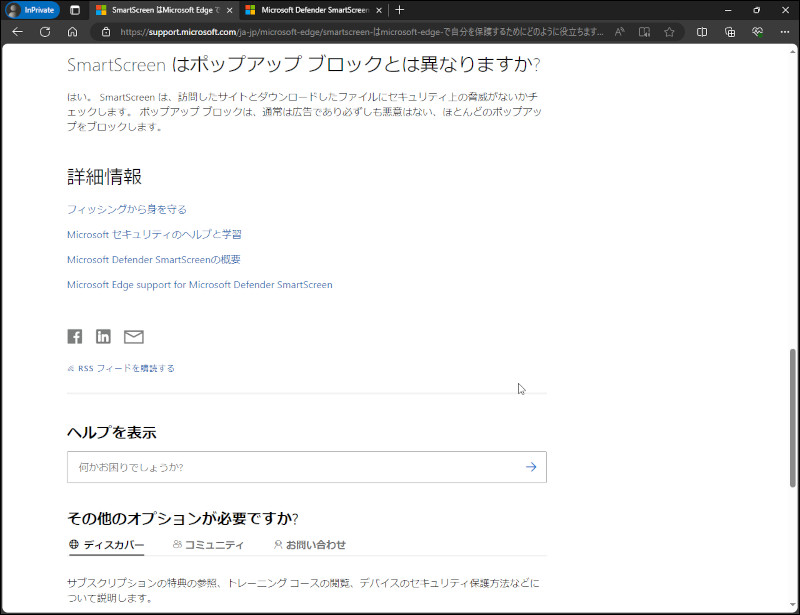The image size is (800, 615).
Task: Switch to コミュニティ section
Action: pyautogui.click(x=213, y=544)
